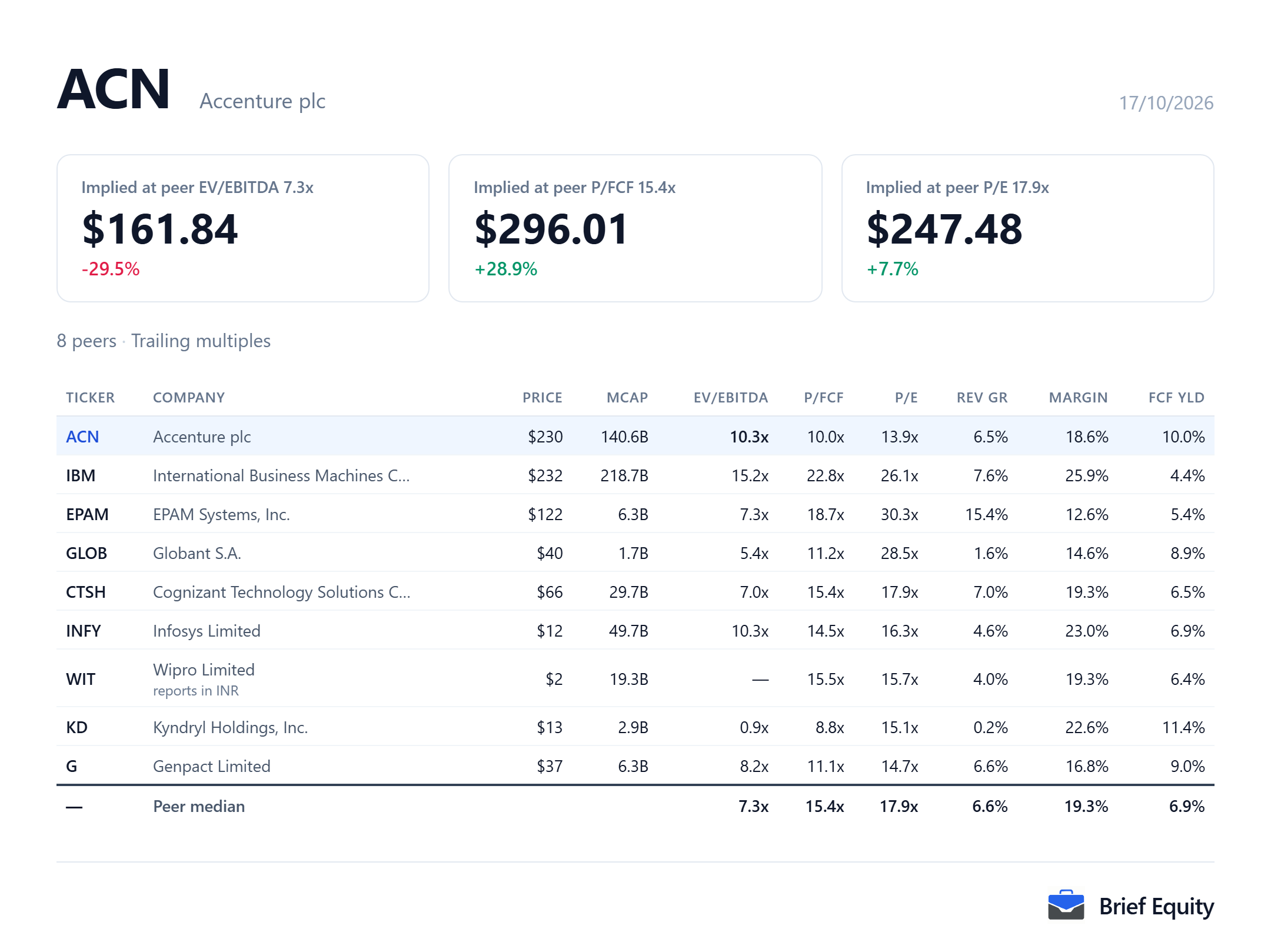The image size is (1271, 952).
Task: Click the MCAP column header
Action: [x=627, y=398]
